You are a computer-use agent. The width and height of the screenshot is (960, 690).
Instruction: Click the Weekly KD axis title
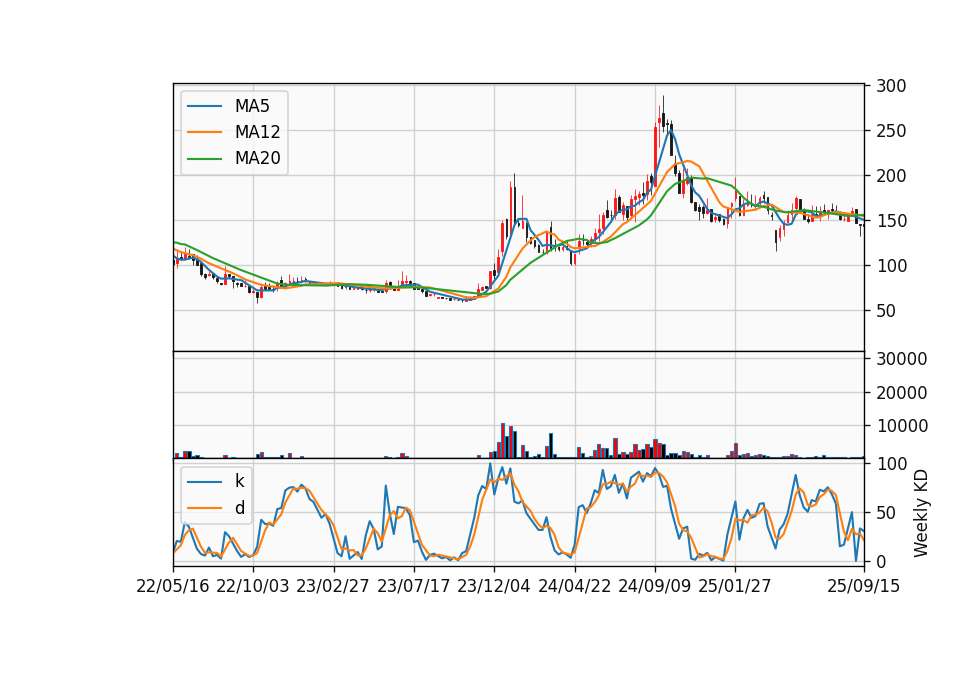coord(921,513)
